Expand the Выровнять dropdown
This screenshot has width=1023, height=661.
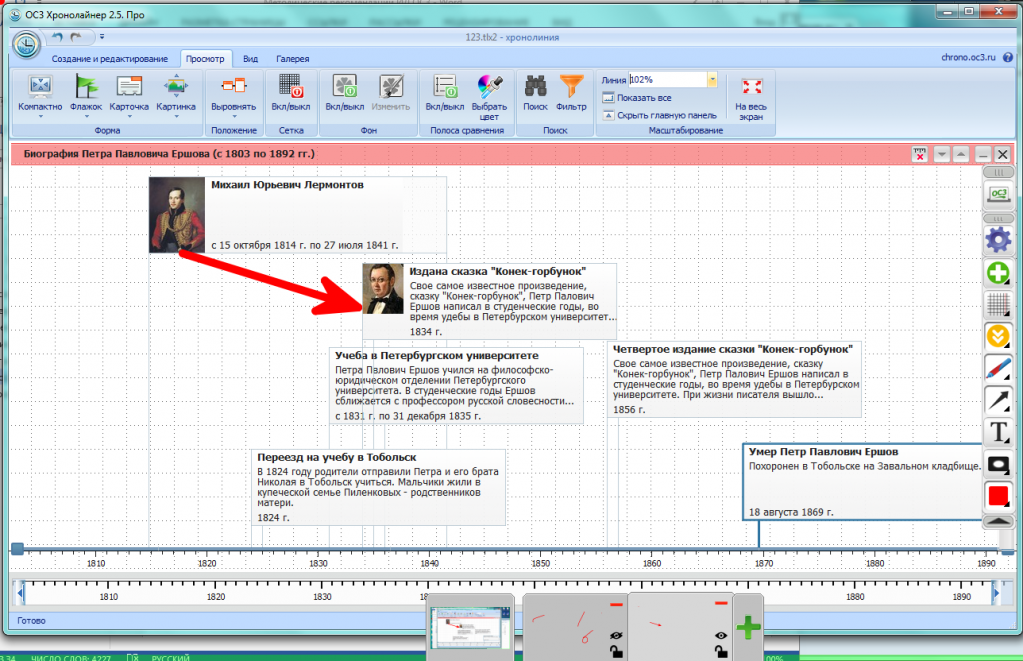coord(233,117)
